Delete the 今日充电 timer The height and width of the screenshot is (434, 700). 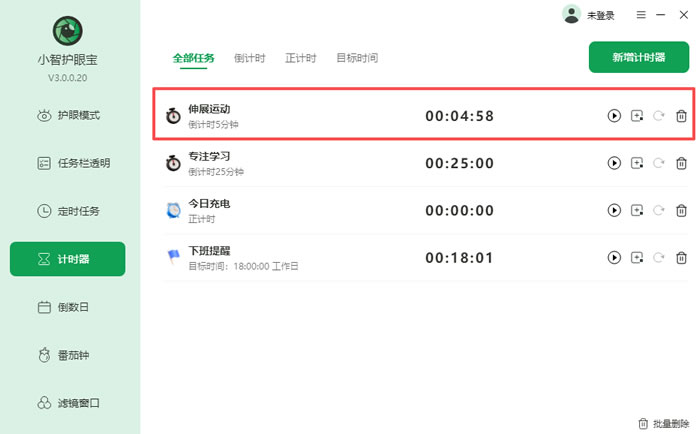pos(681,210)
